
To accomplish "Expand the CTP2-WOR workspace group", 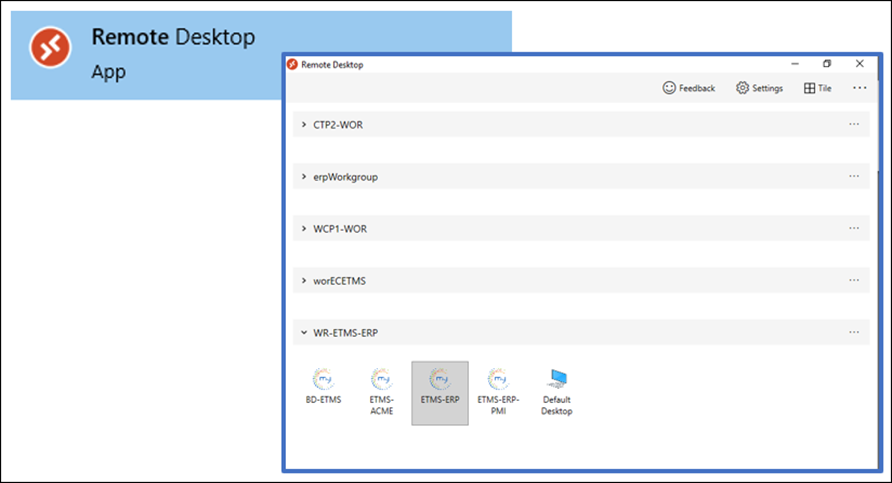I will point(304,125).
